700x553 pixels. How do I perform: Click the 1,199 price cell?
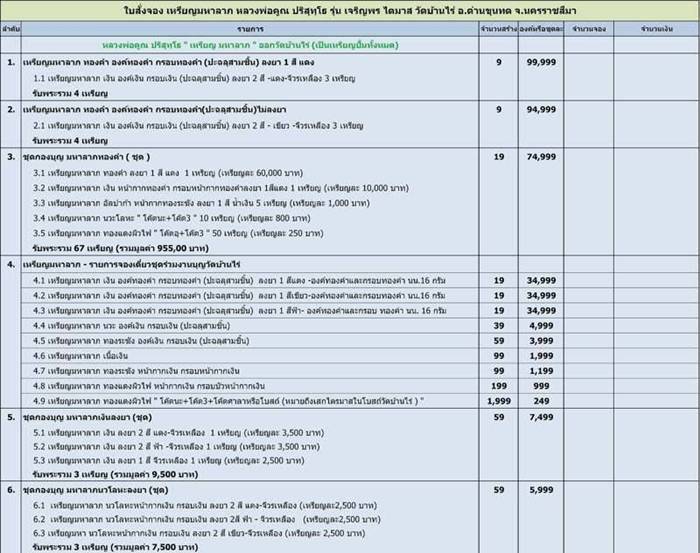pos(540,371)
